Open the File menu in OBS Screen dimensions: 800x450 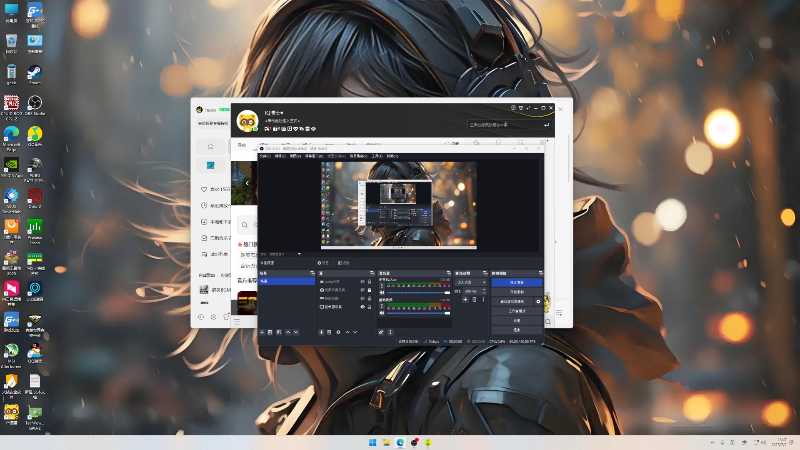coord(264,156)
